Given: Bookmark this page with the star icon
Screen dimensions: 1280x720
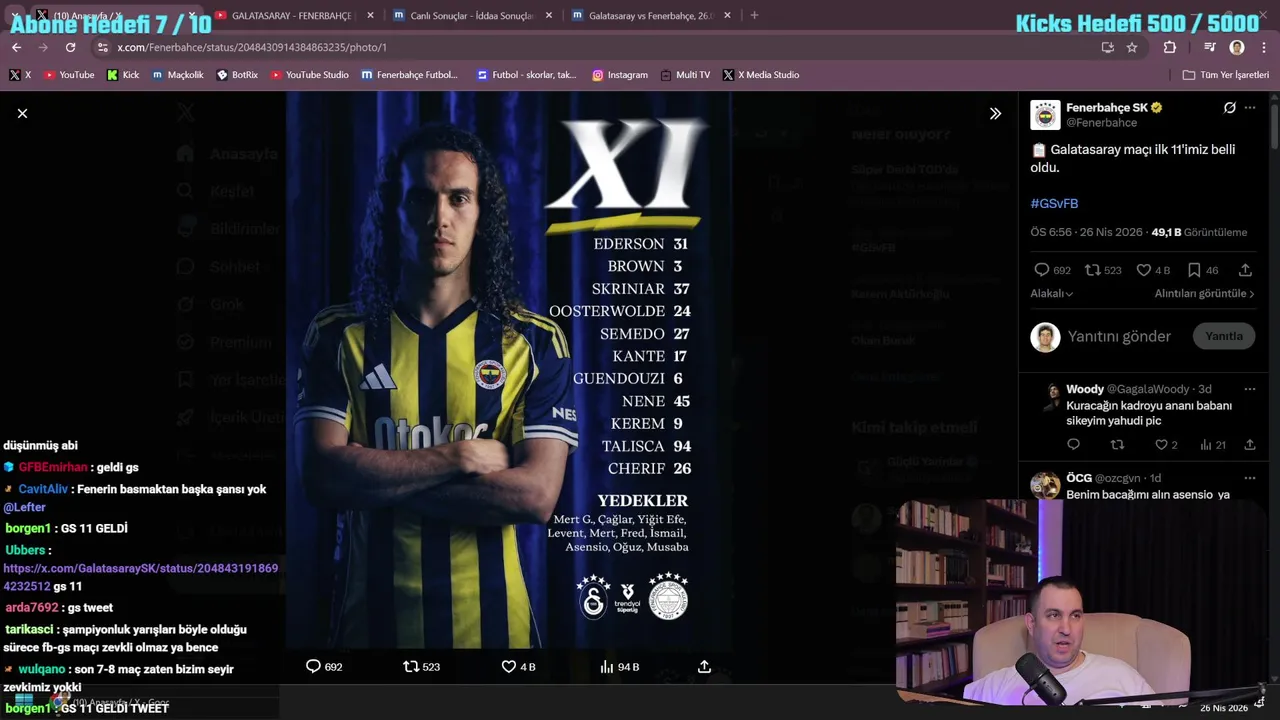Looking at the screenshot, I should (1132, 47).
